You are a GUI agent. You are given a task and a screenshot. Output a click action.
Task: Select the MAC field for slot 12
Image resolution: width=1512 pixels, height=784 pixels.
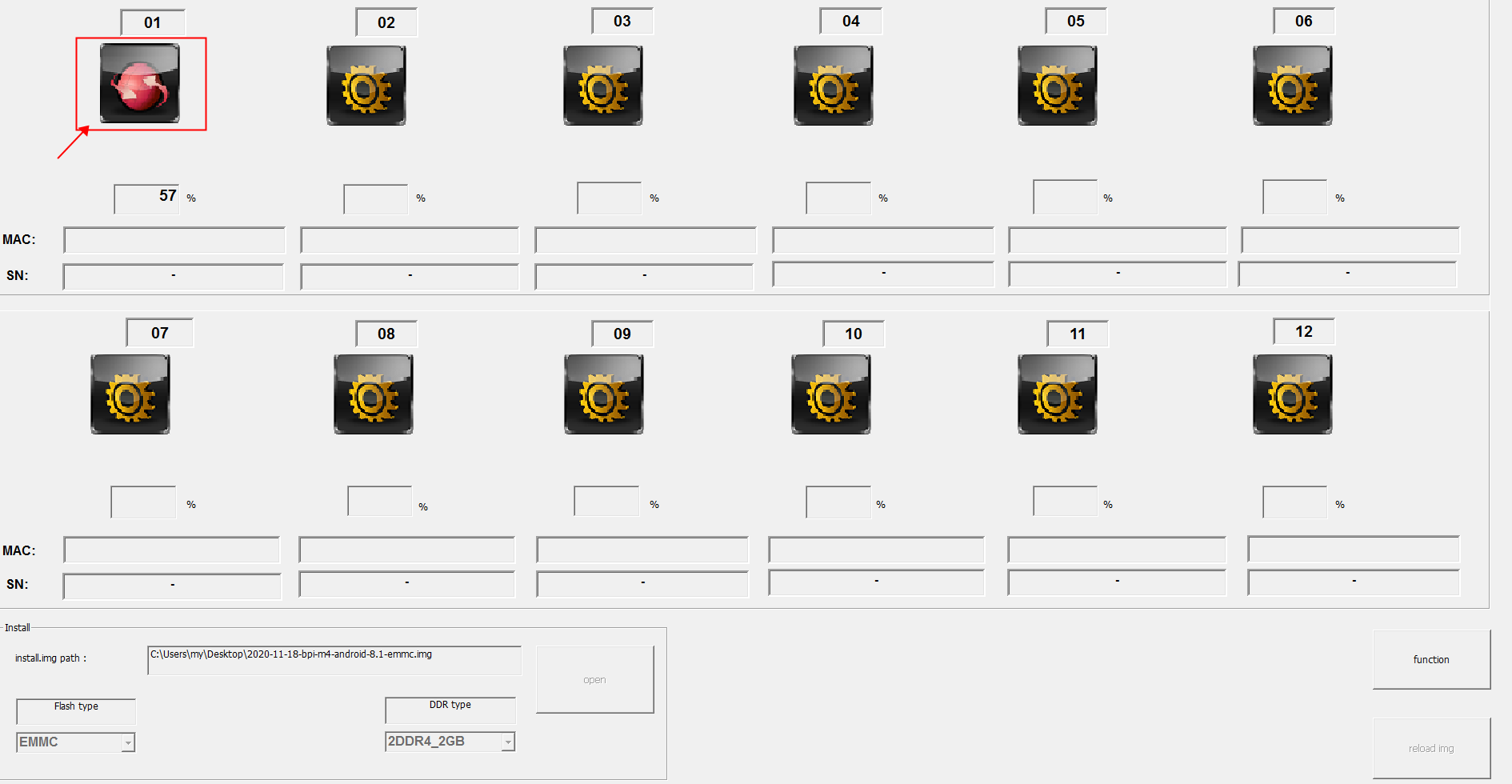1353,550
